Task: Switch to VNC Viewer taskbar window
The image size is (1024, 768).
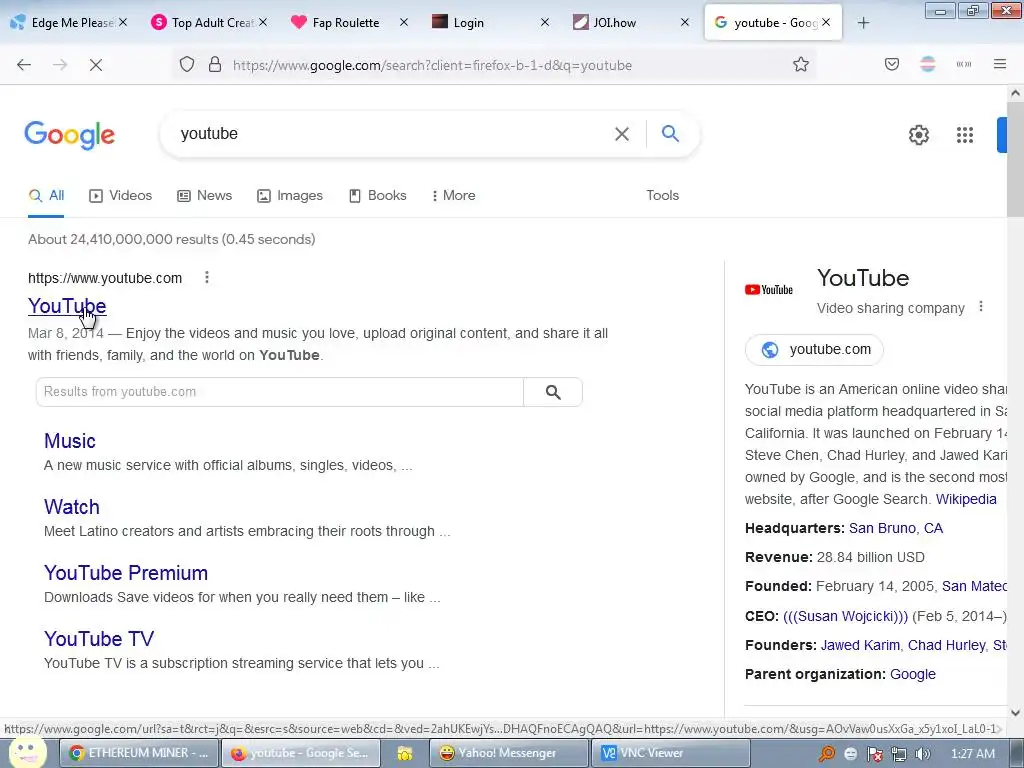Action: pyautogui.click(x=670, y=753)
